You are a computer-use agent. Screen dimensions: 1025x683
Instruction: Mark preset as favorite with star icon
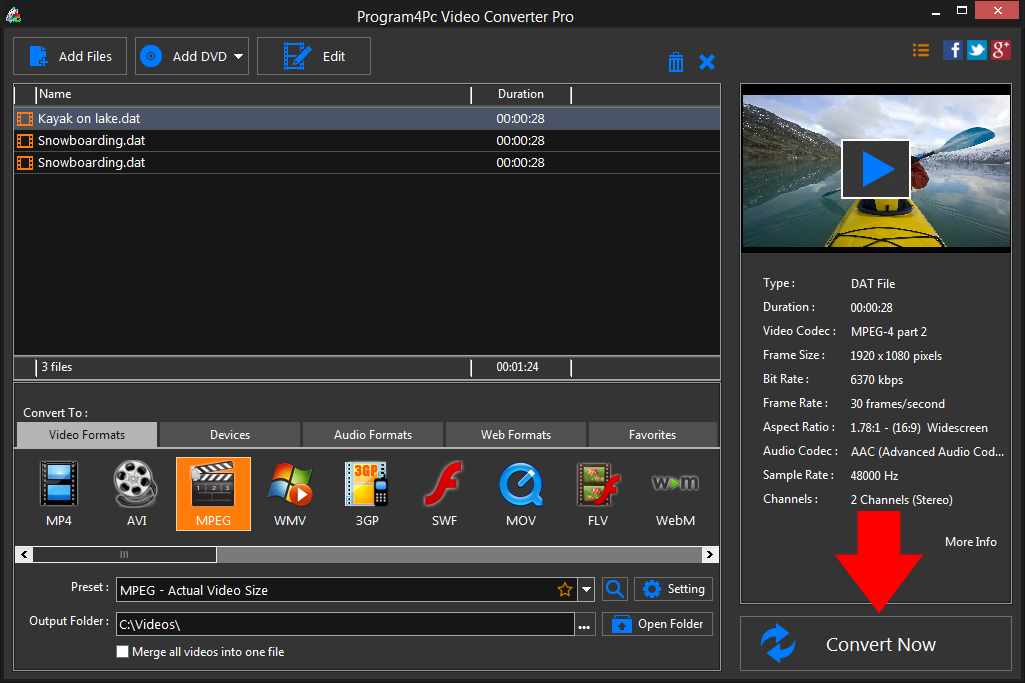pyautogui.click(x=565, y=590)
